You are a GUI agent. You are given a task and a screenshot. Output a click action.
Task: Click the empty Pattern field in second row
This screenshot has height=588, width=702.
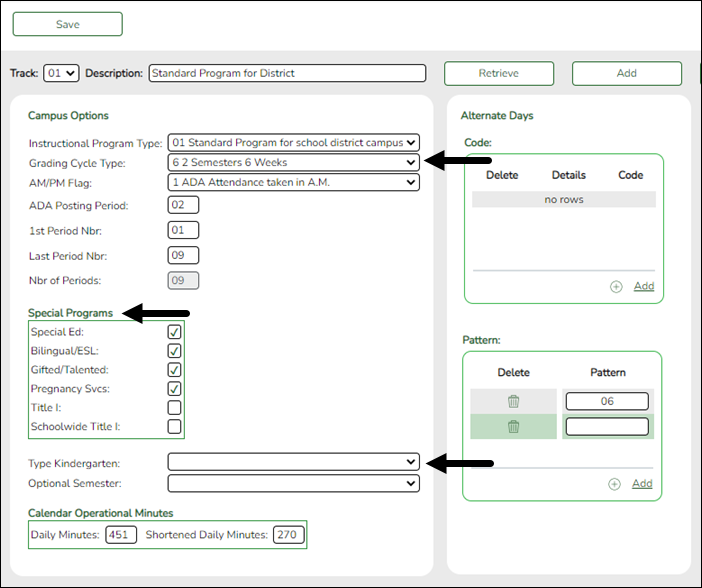click(x=607, y=427)
